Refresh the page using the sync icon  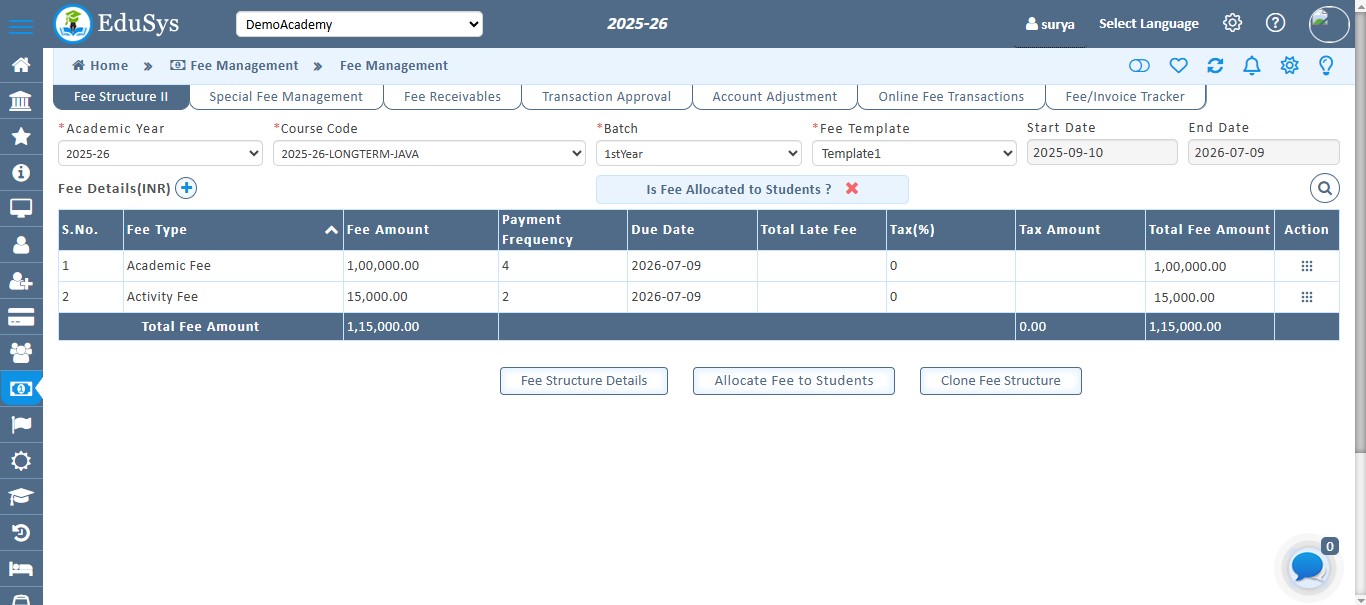[x=1215, y=64]
